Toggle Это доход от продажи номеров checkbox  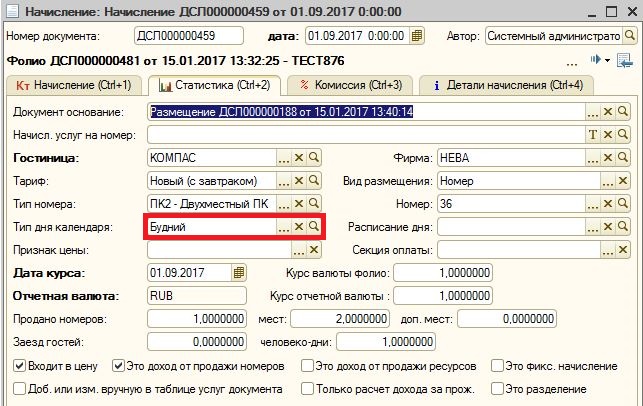point(118,365)
